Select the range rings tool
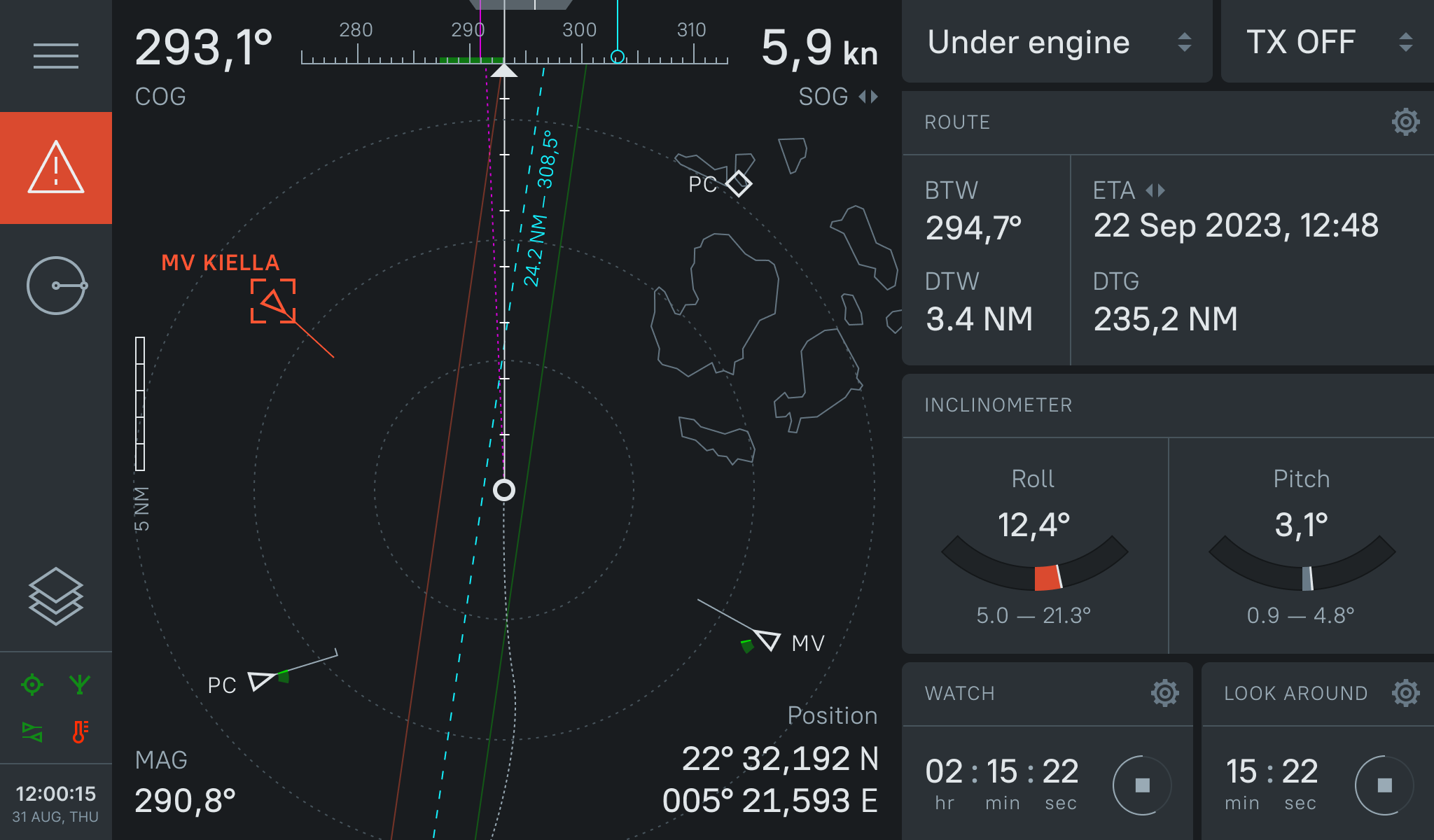Viewport: 1434px width, 840px height. [55, 284]
